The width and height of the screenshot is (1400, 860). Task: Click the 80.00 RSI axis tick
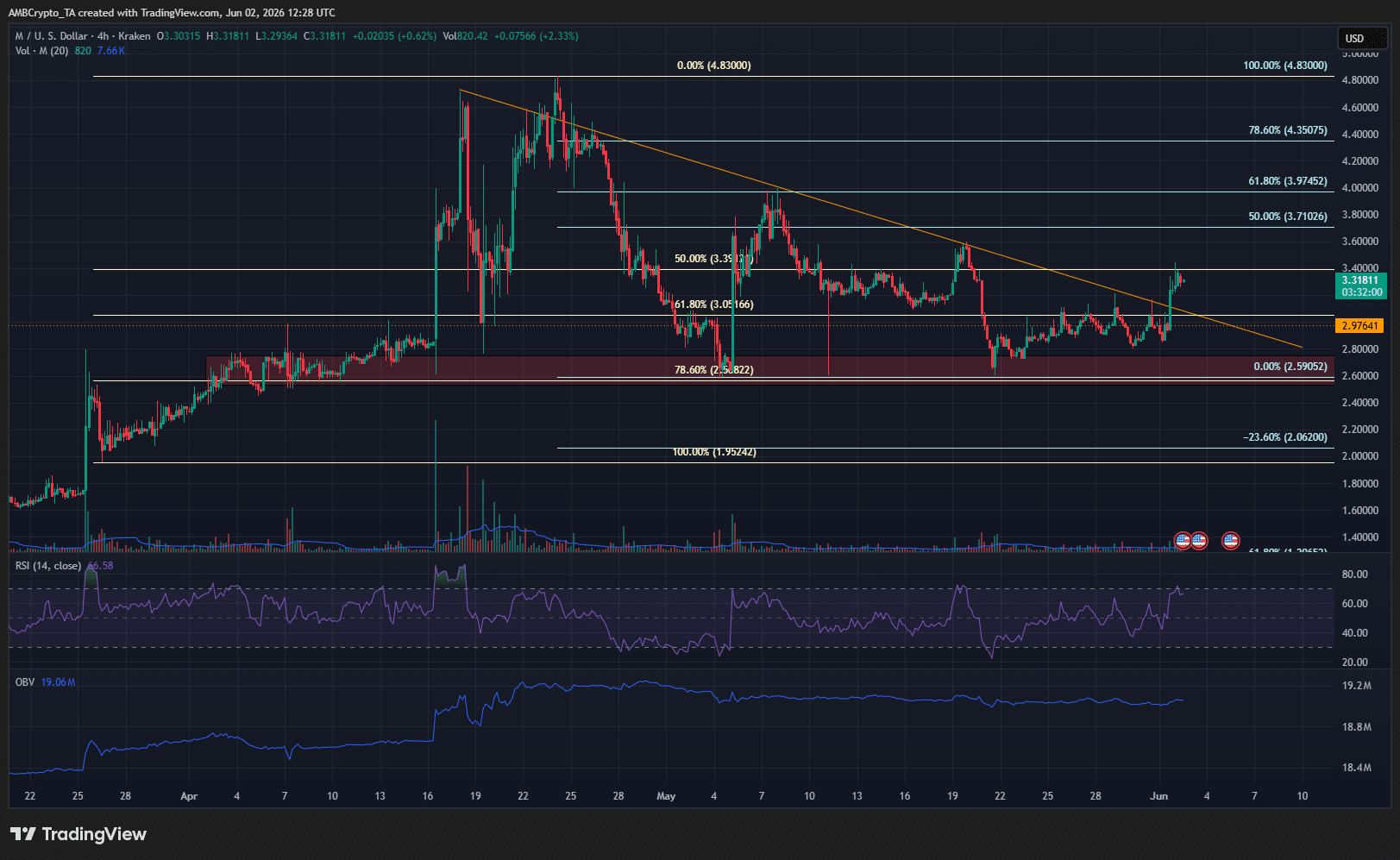(1354, 574)
